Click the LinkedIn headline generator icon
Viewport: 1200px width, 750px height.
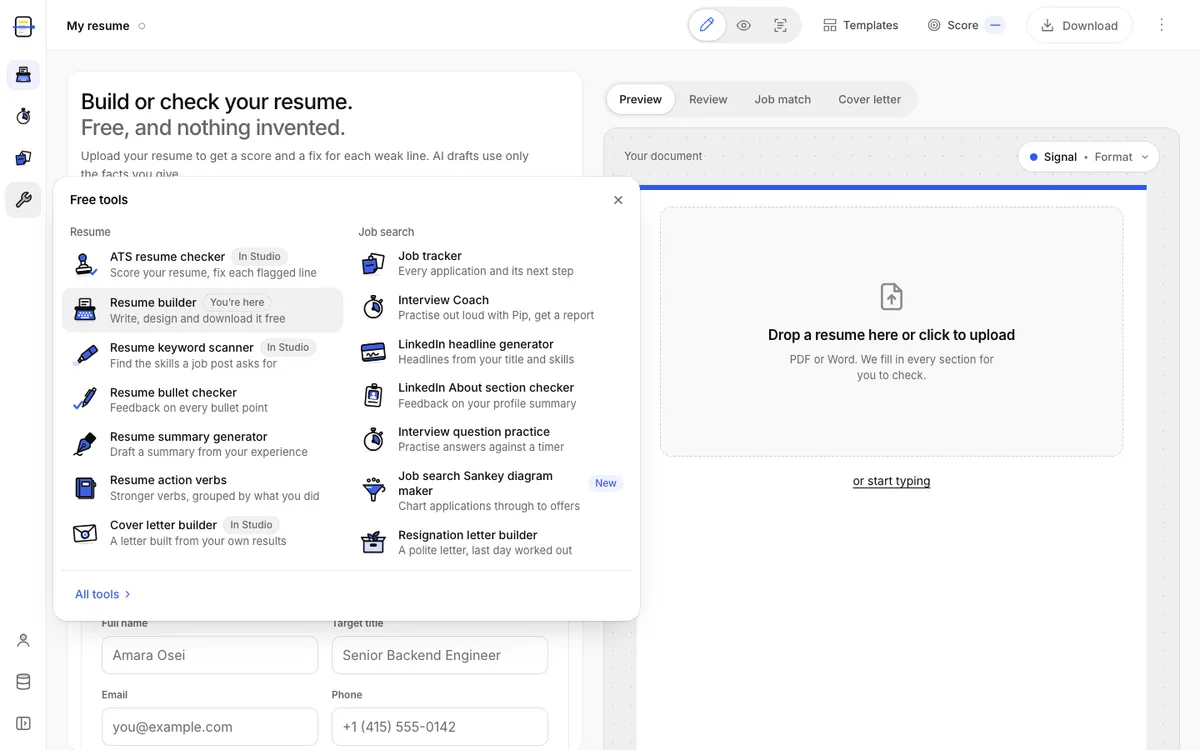click(373, 351)
